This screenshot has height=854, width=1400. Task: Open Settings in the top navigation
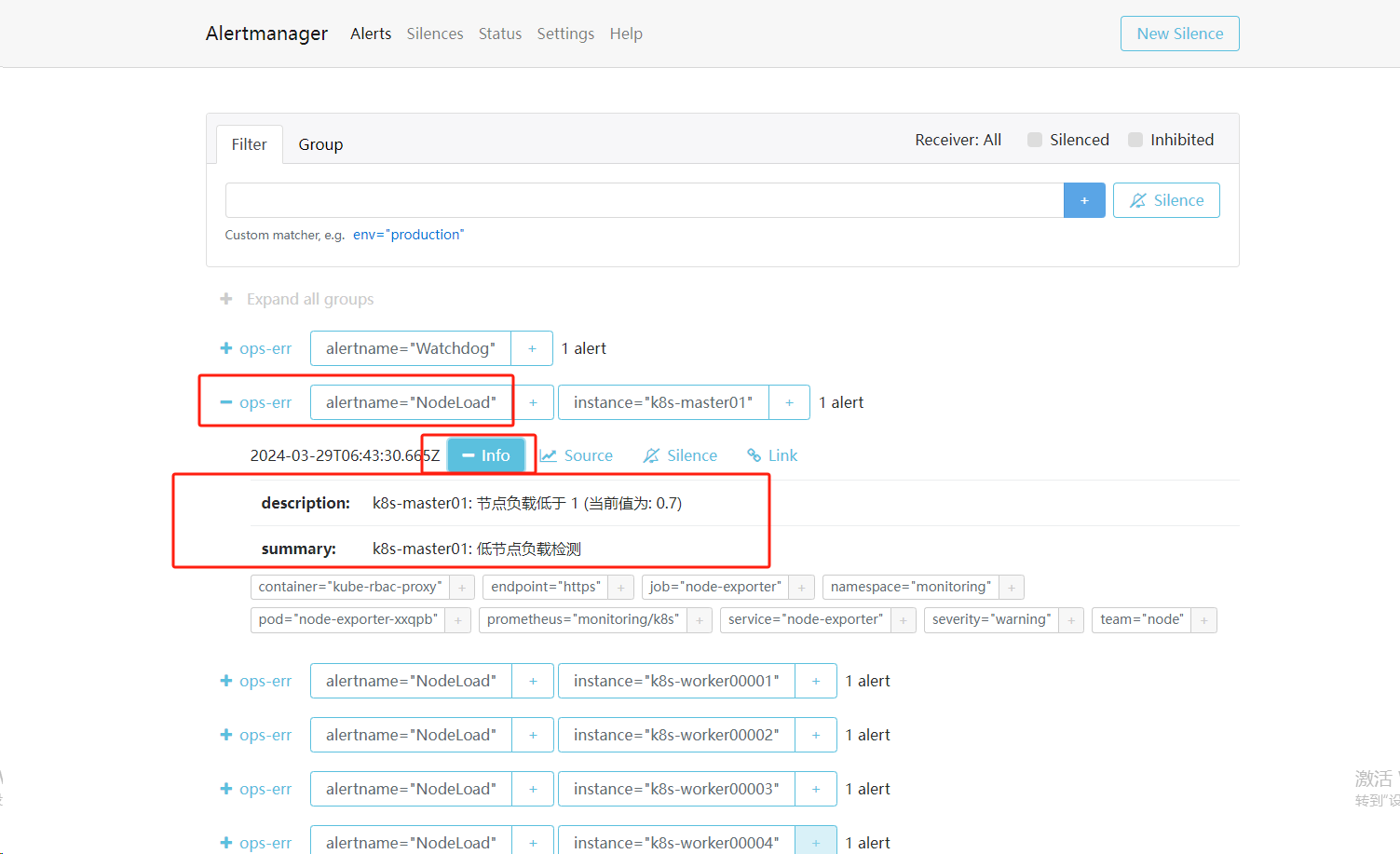565,34
